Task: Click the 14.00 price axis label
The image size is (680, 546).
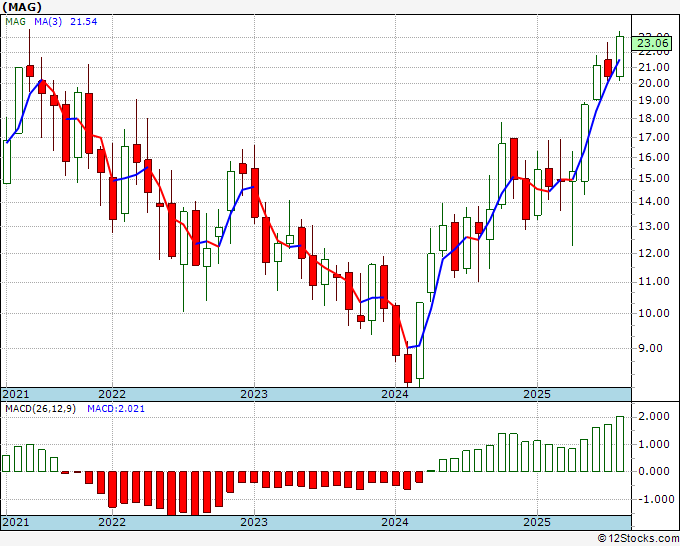Action: click(654, 201)
